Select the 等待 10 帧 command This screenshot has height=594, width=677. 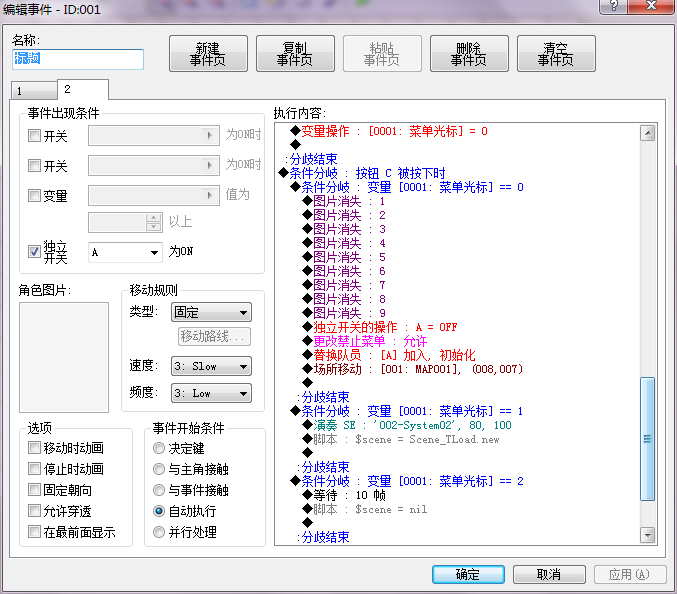pyautogui.click(x=344, y=495)
